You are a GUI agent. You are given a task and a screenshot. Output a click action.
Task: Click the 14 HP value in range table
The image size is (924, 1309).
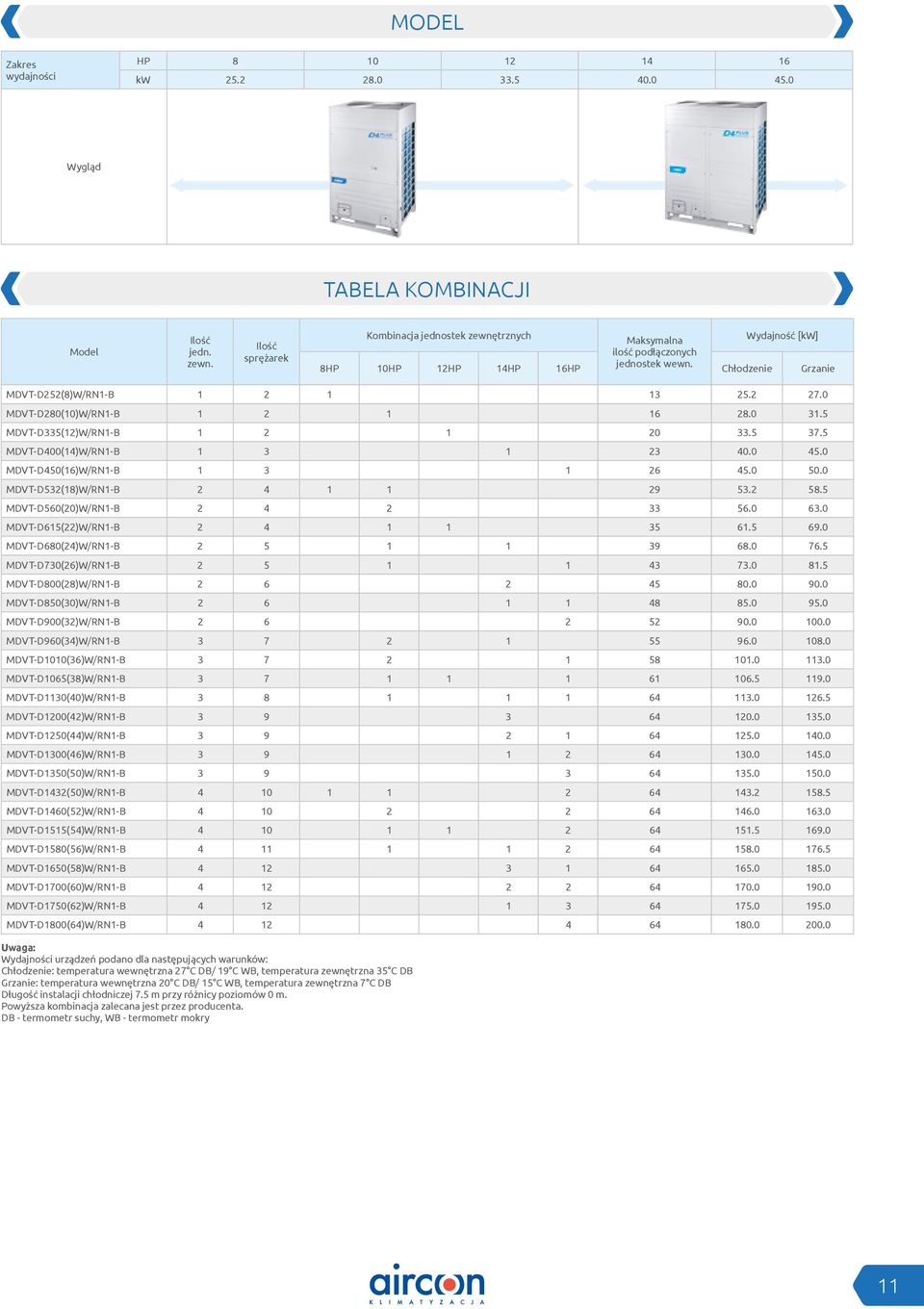[647, 61]
